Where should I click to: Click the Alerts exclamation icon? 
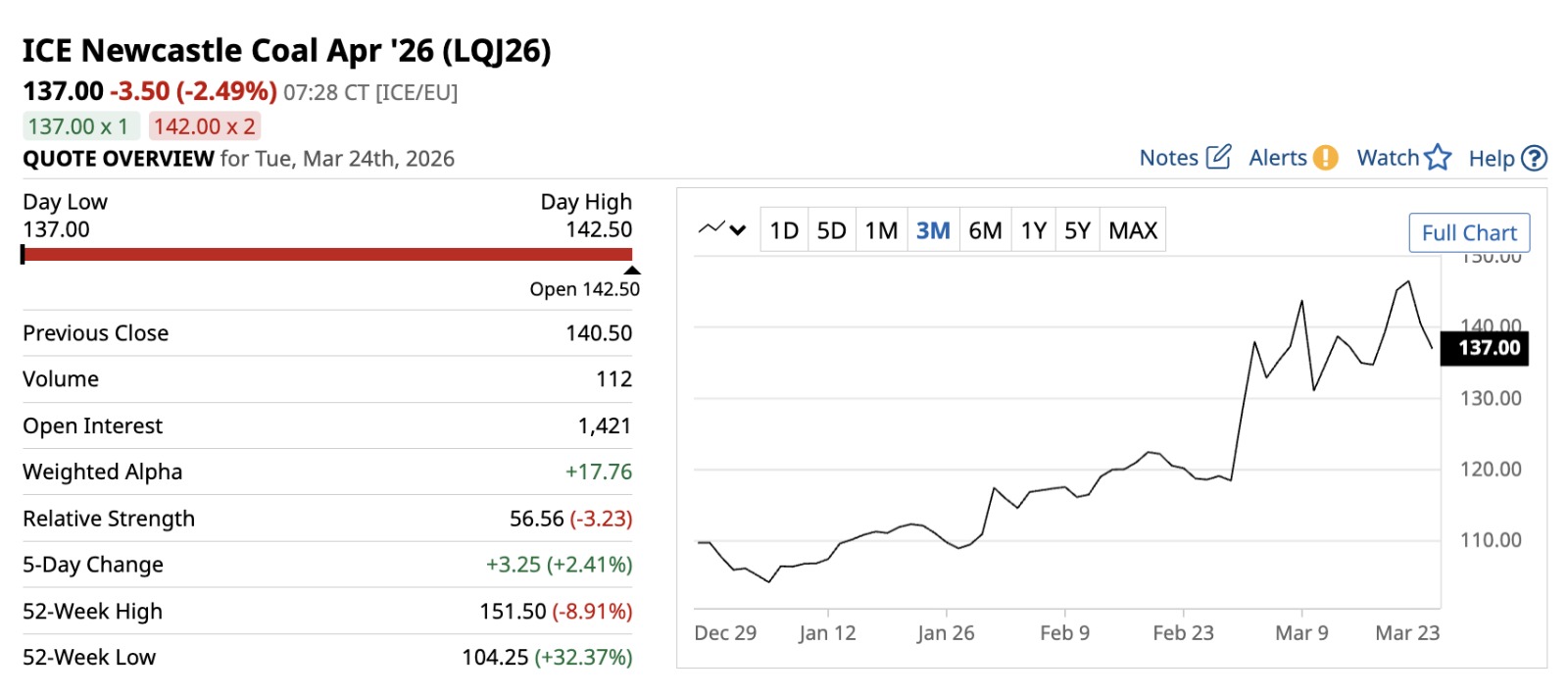point(1325,158)
